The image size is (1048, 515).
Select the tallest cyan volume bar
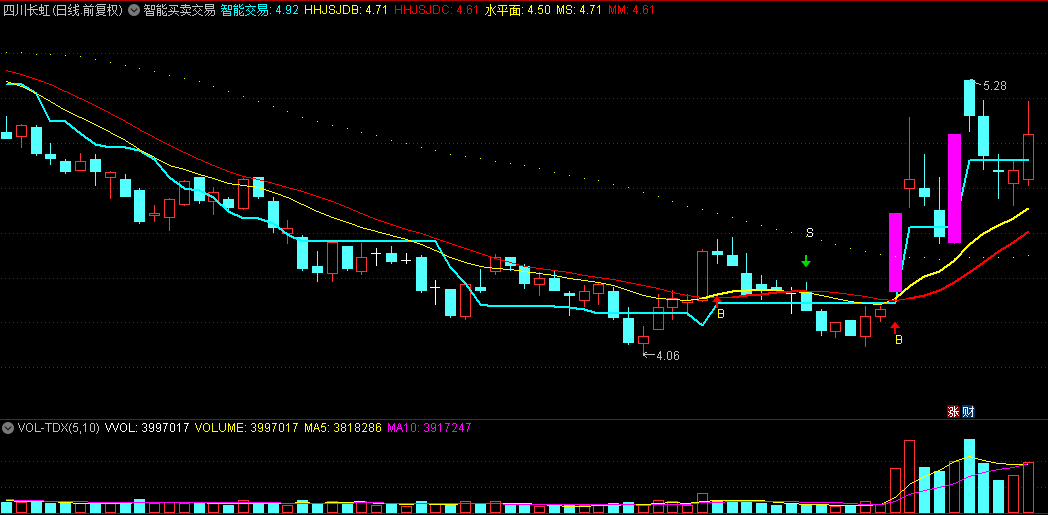[969, 476]
